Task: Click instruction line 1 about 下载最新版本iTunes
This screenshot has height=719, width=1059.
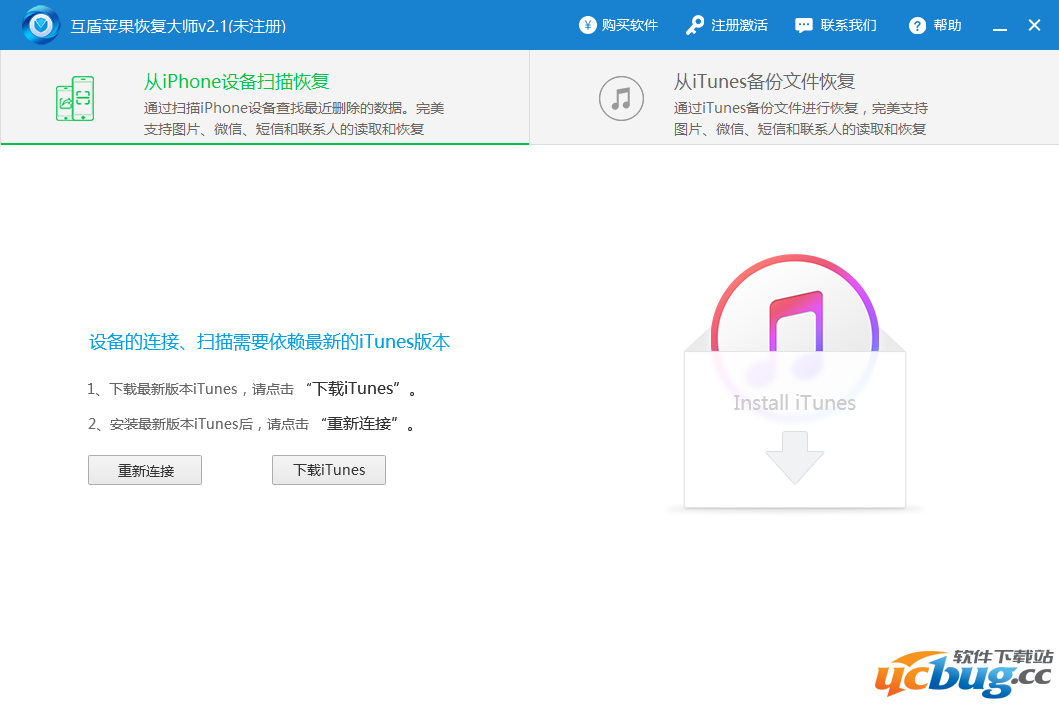Action: [x=252, y=389]
